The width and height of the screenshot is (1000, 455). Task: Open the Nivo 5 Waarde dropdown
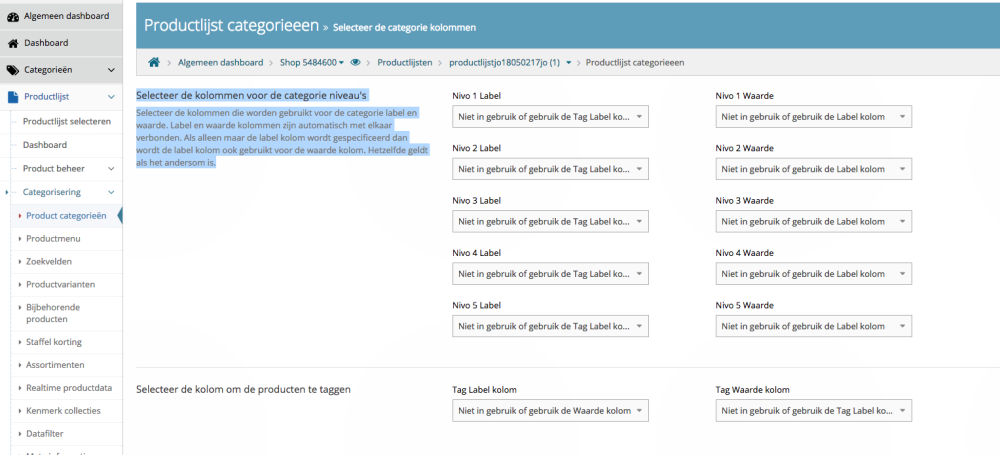pos(813,325)
